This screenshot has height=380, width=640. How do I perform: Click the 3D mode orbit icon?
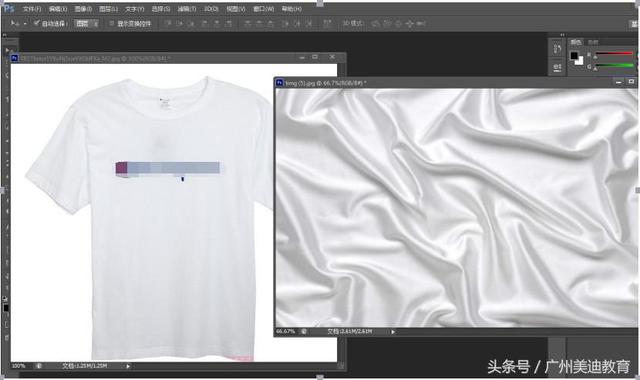click(x=376, y=24)
